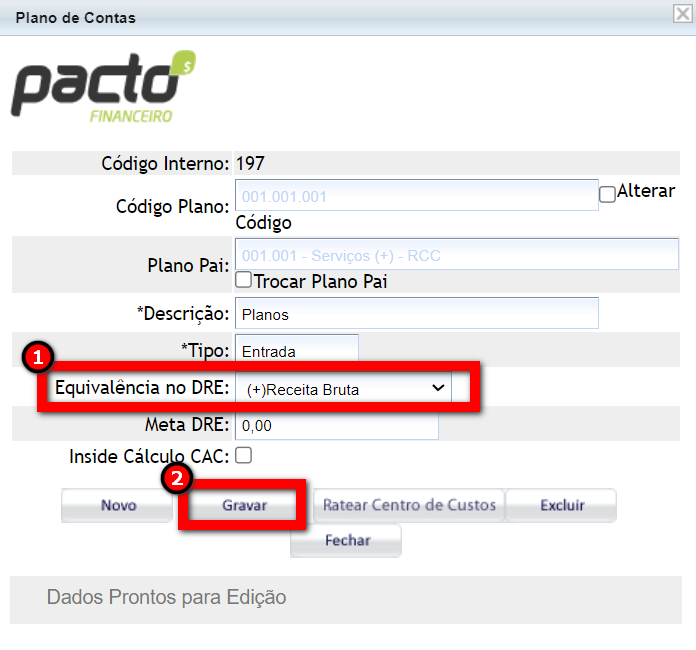Check the Trocar Plano Pai box
The width and height of the screenshot is (696, 650).
243,281
